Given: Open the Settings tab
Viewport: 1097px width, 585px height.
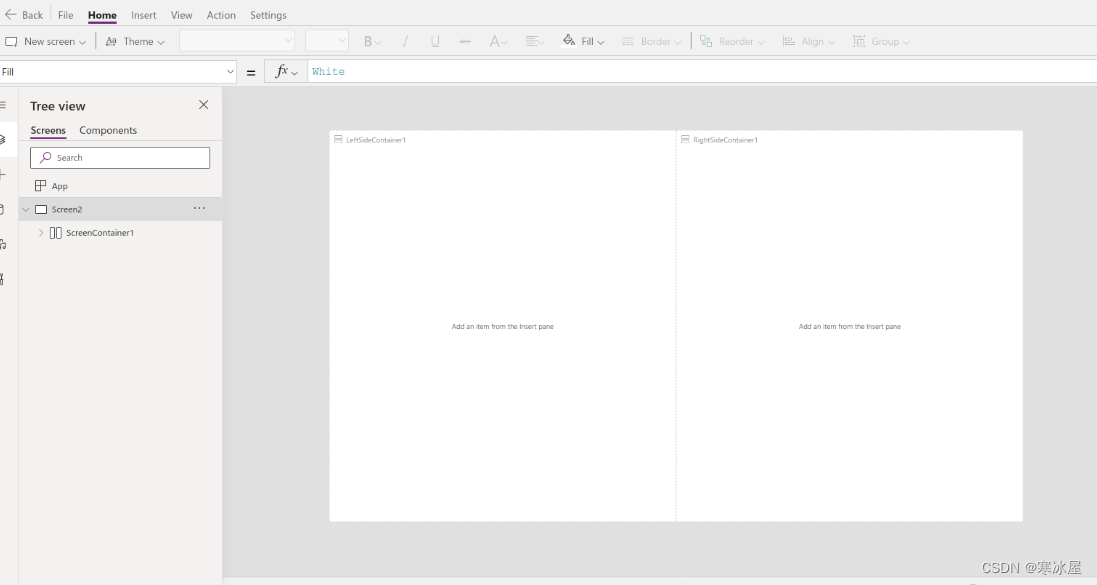Looking at the screenshot, I should coord(268,15).
